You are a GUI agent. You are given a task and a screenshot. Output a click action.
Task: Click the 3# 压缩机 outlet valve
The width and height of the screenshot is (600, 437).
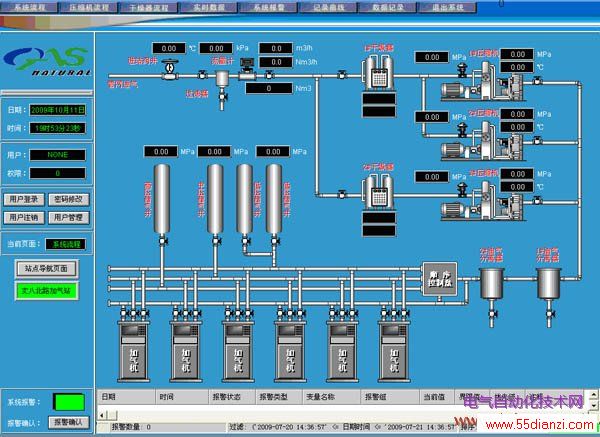click(x=538, y=200)
